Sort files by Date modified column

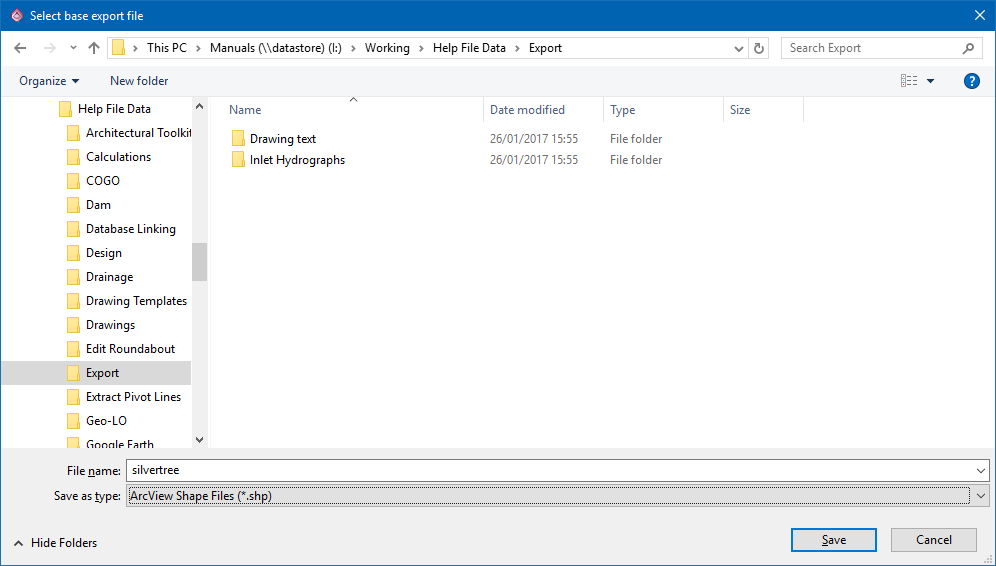[x=527, y=110]
